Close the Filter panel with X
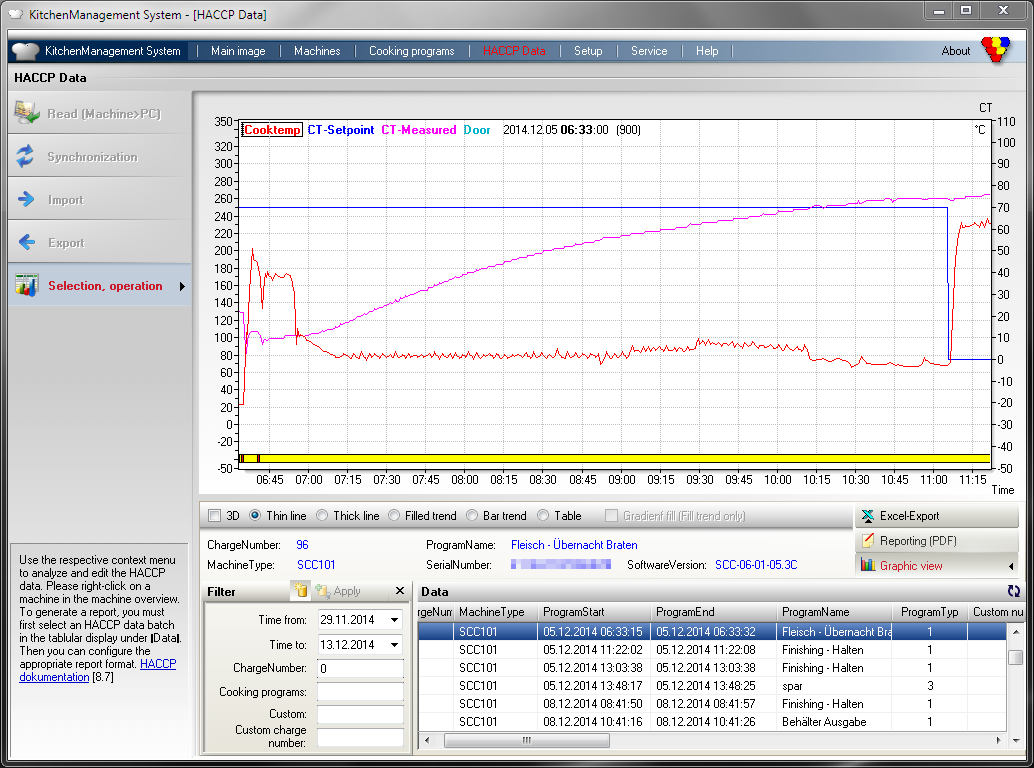The height and width of the screenshot is (768, 1034). coord(400,591)
